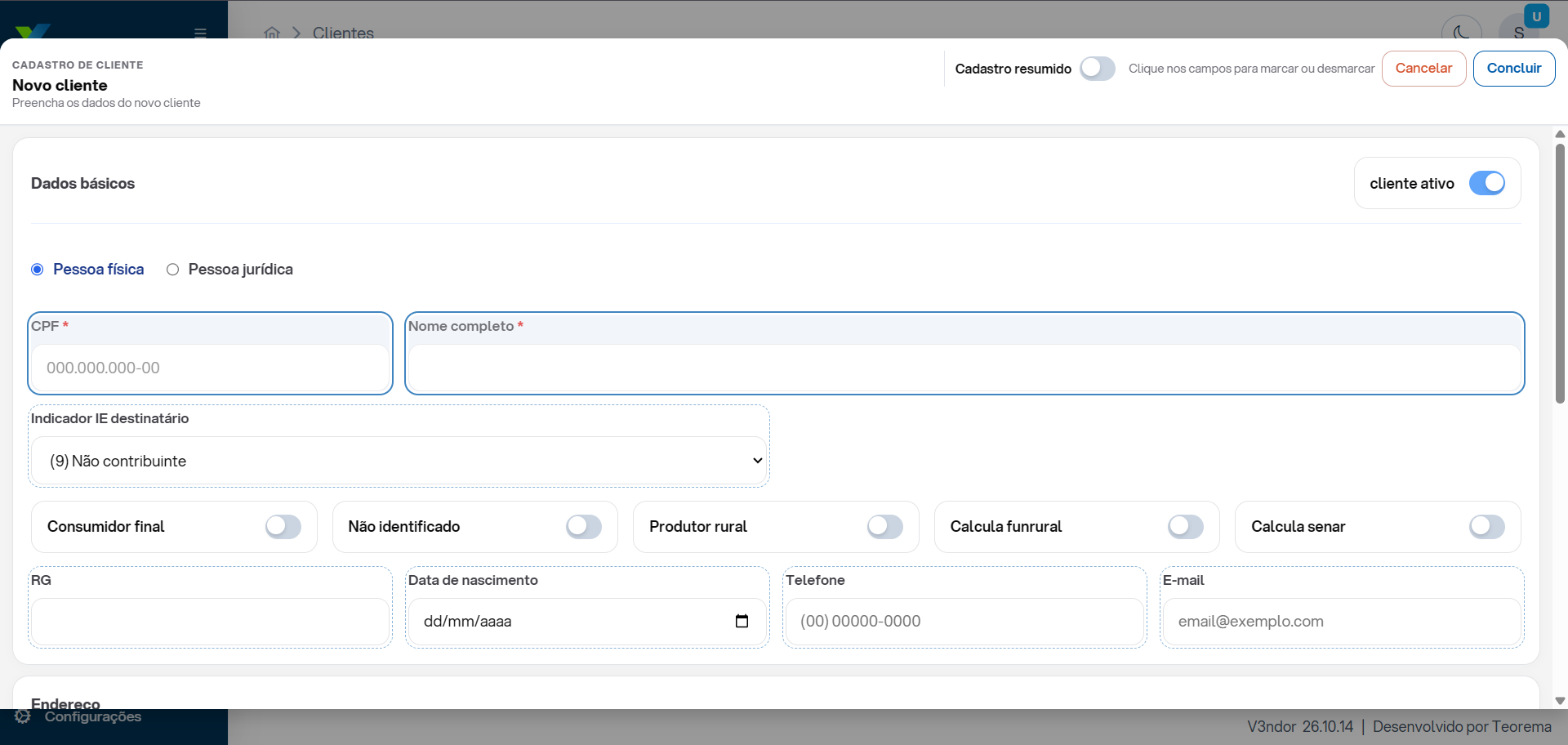This screenshot has height=745, width=1568.
Task: Turn off the cliente ativo toggle
Action: pyautogui.click(x=1486, y=183)
